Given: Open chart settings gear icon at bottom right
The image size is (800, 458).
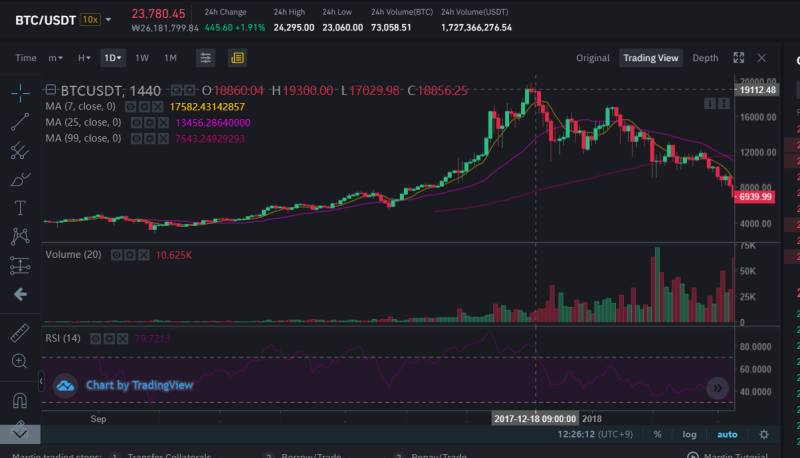Looking at the screenshot, I should coord(764,435).
